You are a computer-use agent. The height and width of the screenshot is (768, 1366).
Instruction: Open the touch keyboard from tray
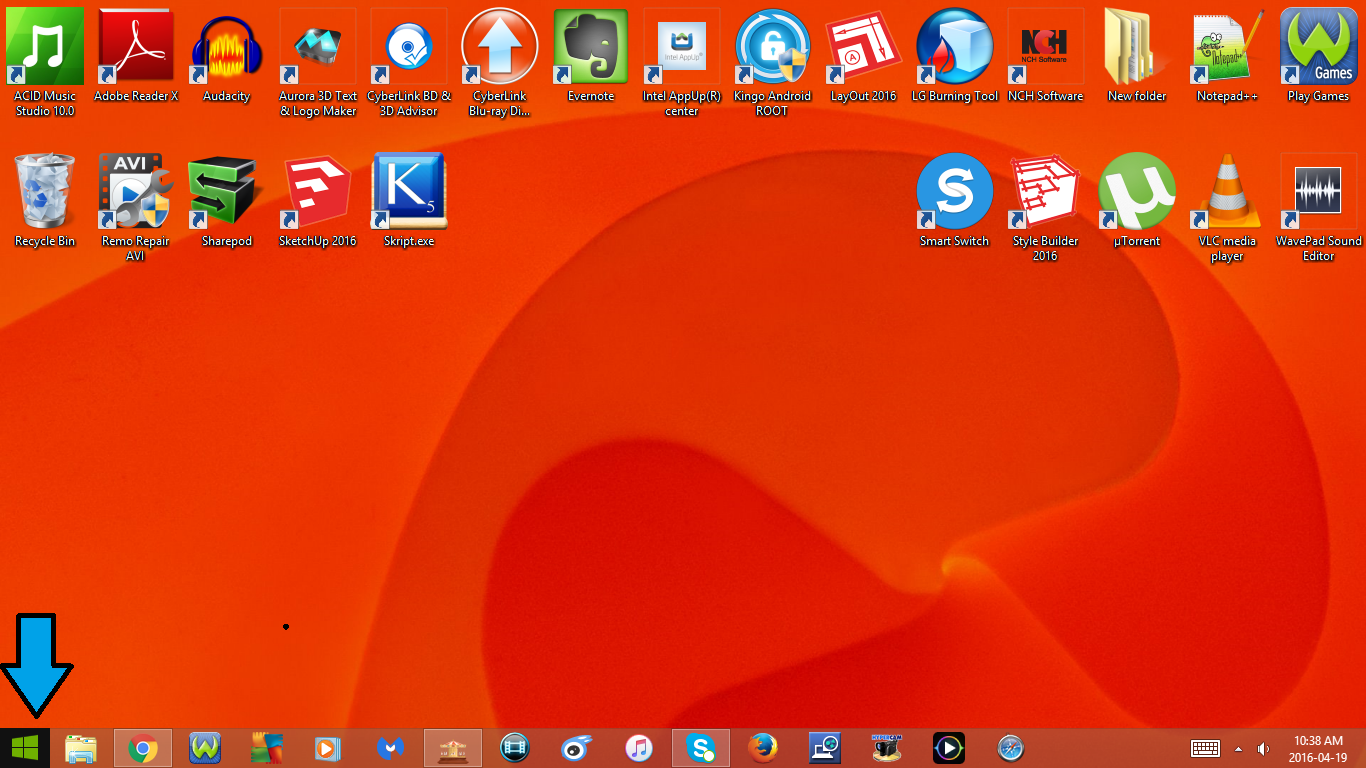[x=1206, y=748]
